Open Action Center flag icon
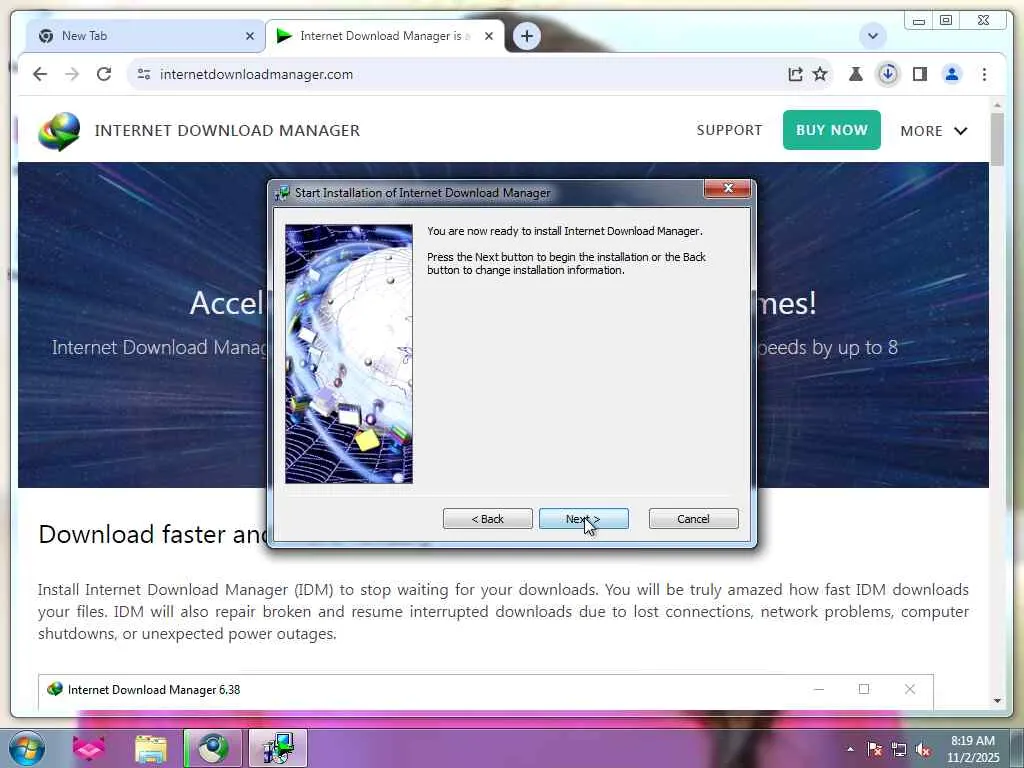Screen dimensions: 1024x768 (874, 749)
